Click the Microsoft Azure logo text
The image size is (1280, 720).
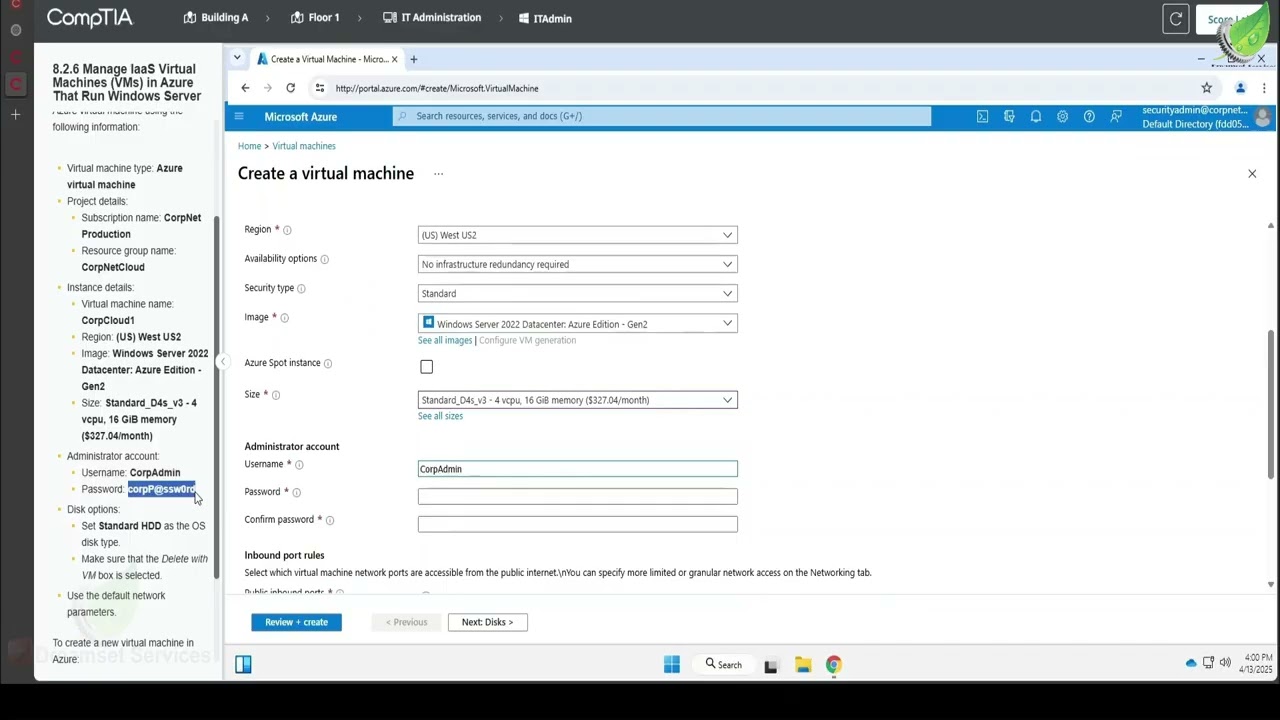tap(300, 117)
